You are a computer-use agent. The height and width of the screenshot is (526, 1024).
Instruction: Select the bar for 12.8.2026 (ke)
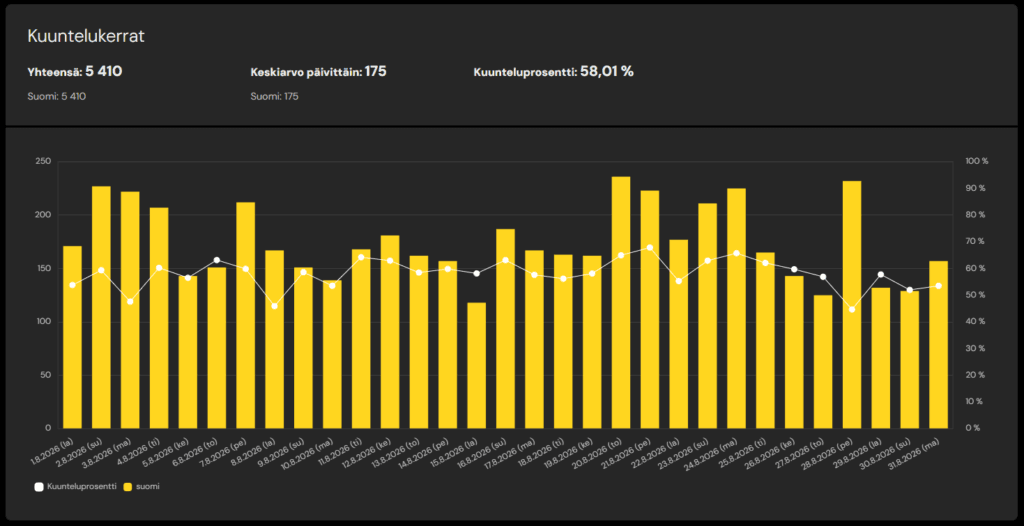[390, 332]
